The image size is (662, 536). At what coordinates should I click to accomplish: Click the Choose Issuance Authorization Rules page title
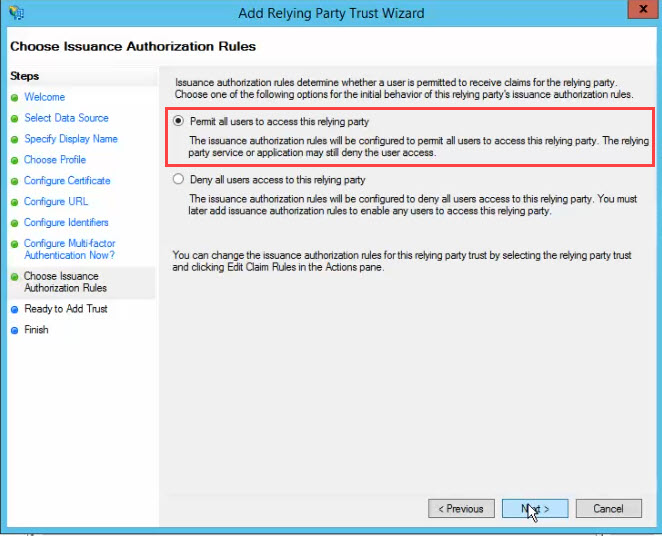[133, 46]
